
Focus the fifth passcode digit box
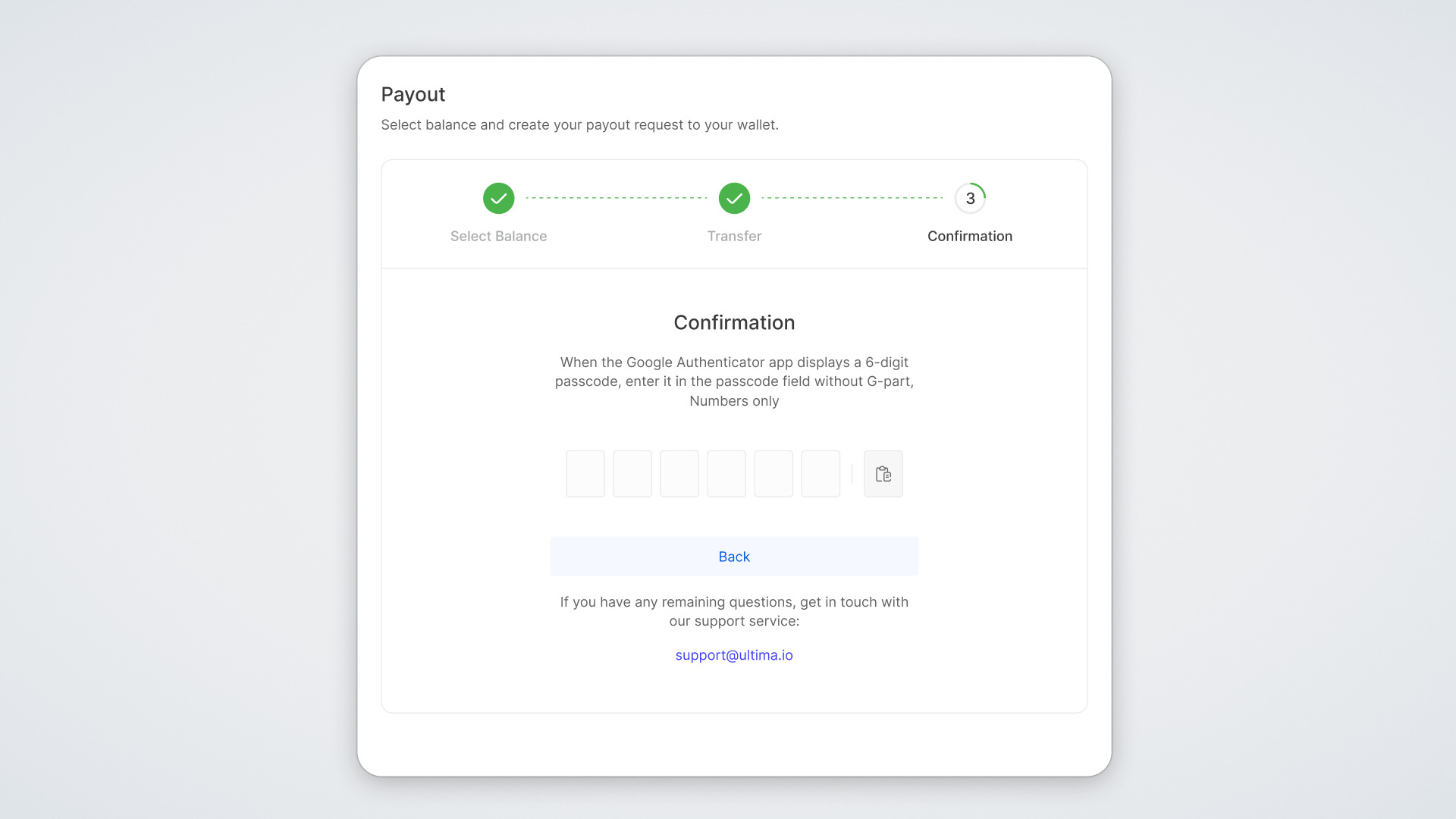tap(773, 474)
